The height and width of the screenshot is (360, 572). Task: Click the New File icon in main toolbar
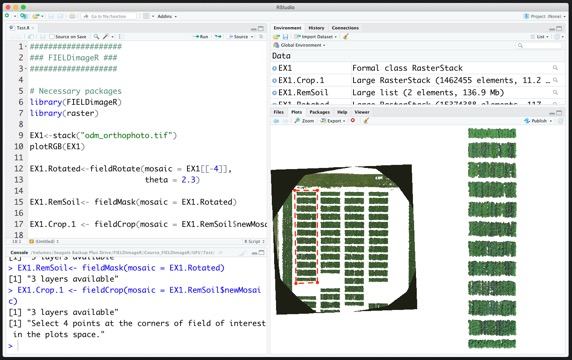7,16
